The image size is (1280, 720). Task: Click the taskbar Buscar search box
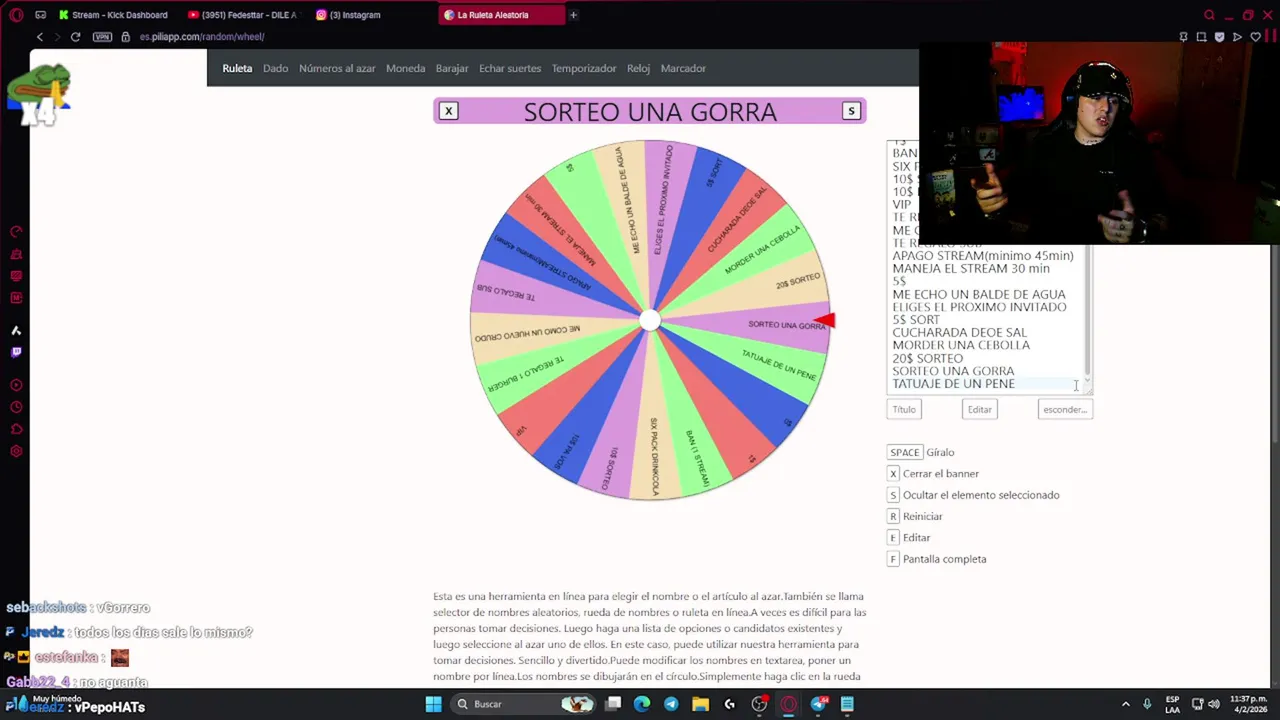(x=522, y=704)
